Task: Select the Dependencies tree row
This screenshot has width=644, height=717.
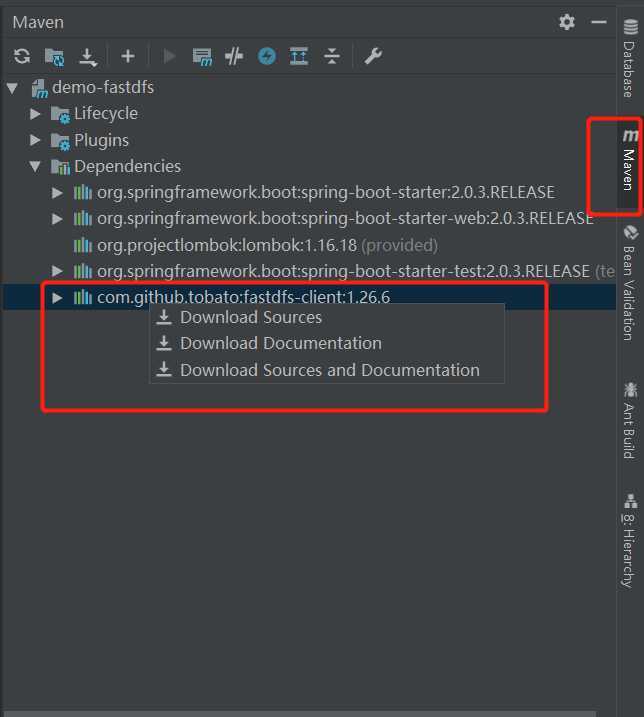Action: [309, 166]
